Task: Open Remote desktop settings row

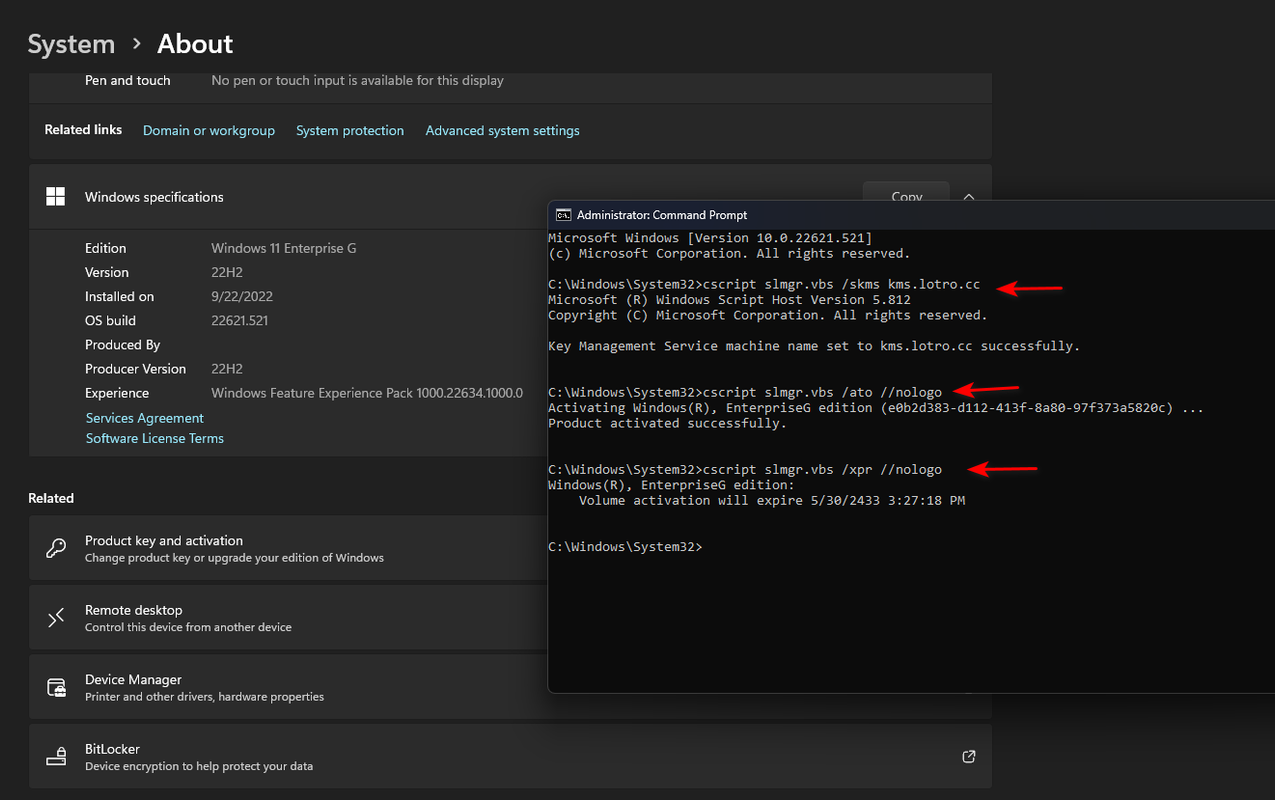Action: point(289,618)
